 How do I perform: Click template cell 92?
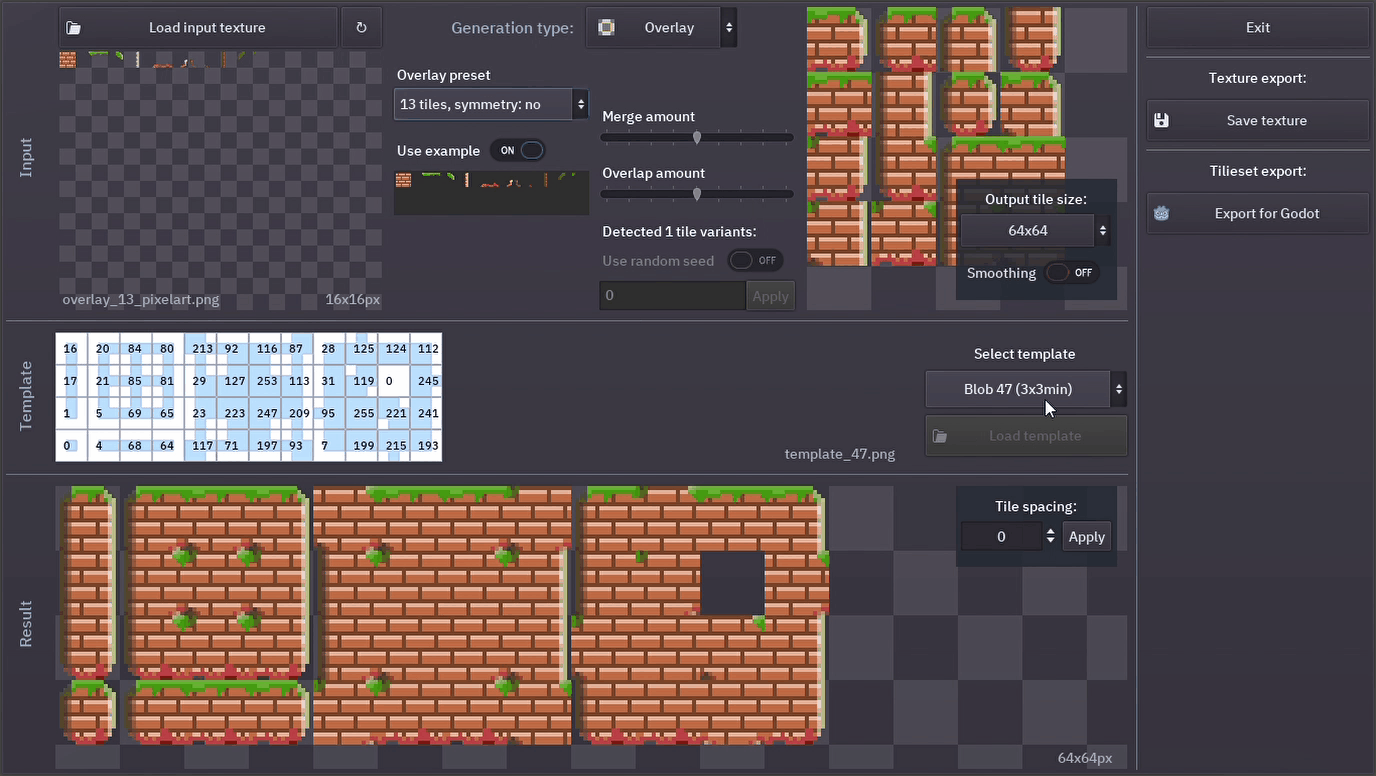(231, 349)
